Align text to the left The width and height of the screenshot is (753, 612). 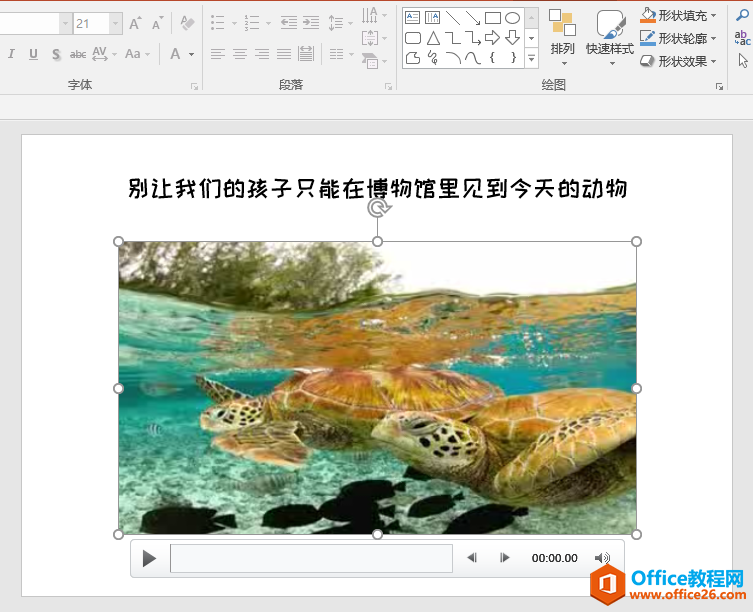coord(218,54)
